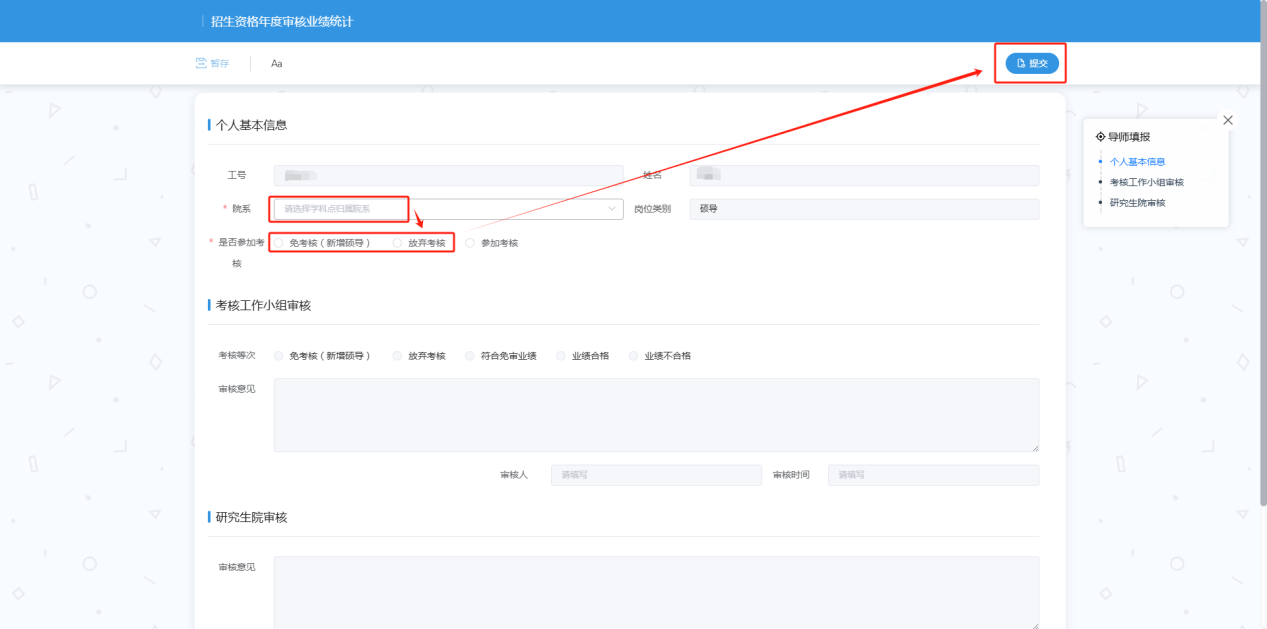Click the 考核工作小组 审核意见 text area
1267x629 pixels.
point(656,415)
